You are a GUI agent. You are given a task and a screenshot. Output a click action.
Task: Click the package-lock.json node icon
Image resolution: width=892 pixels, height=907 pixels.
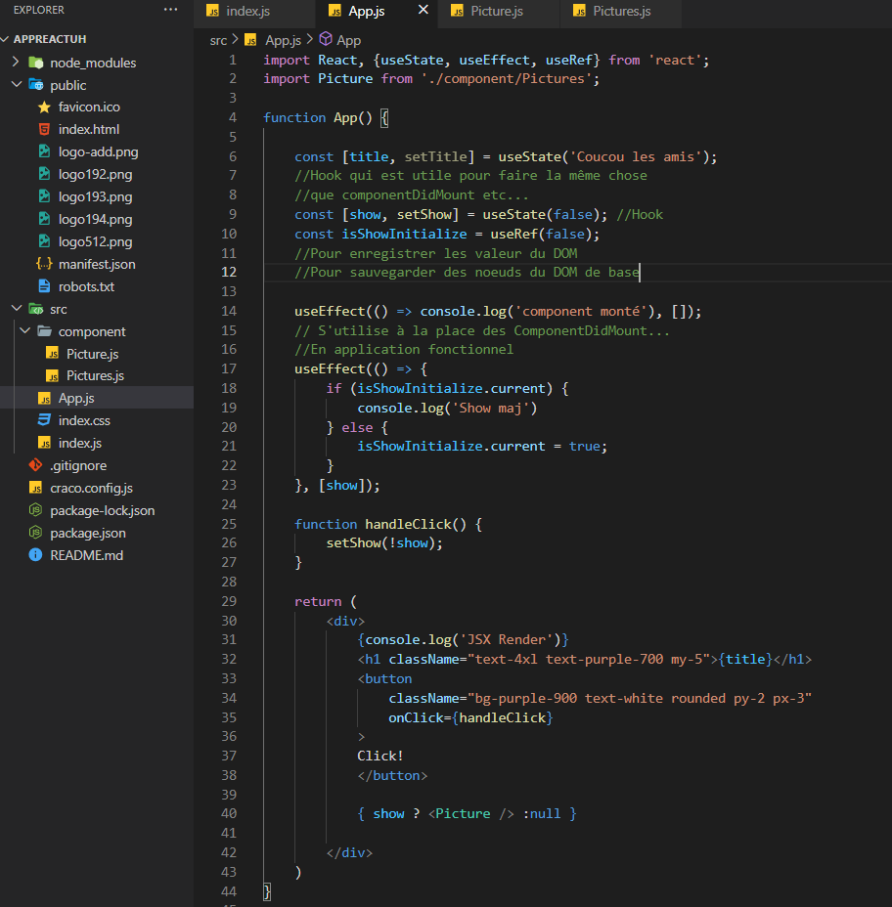coord(36,510)
